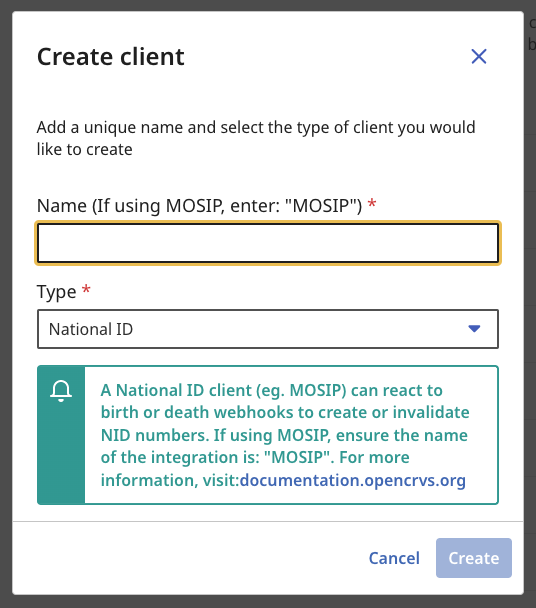Image resolution: width=536 pixels, height=608 pixels.
Task: Click the red asterisk beside the Type label
Action: (86, 289)
